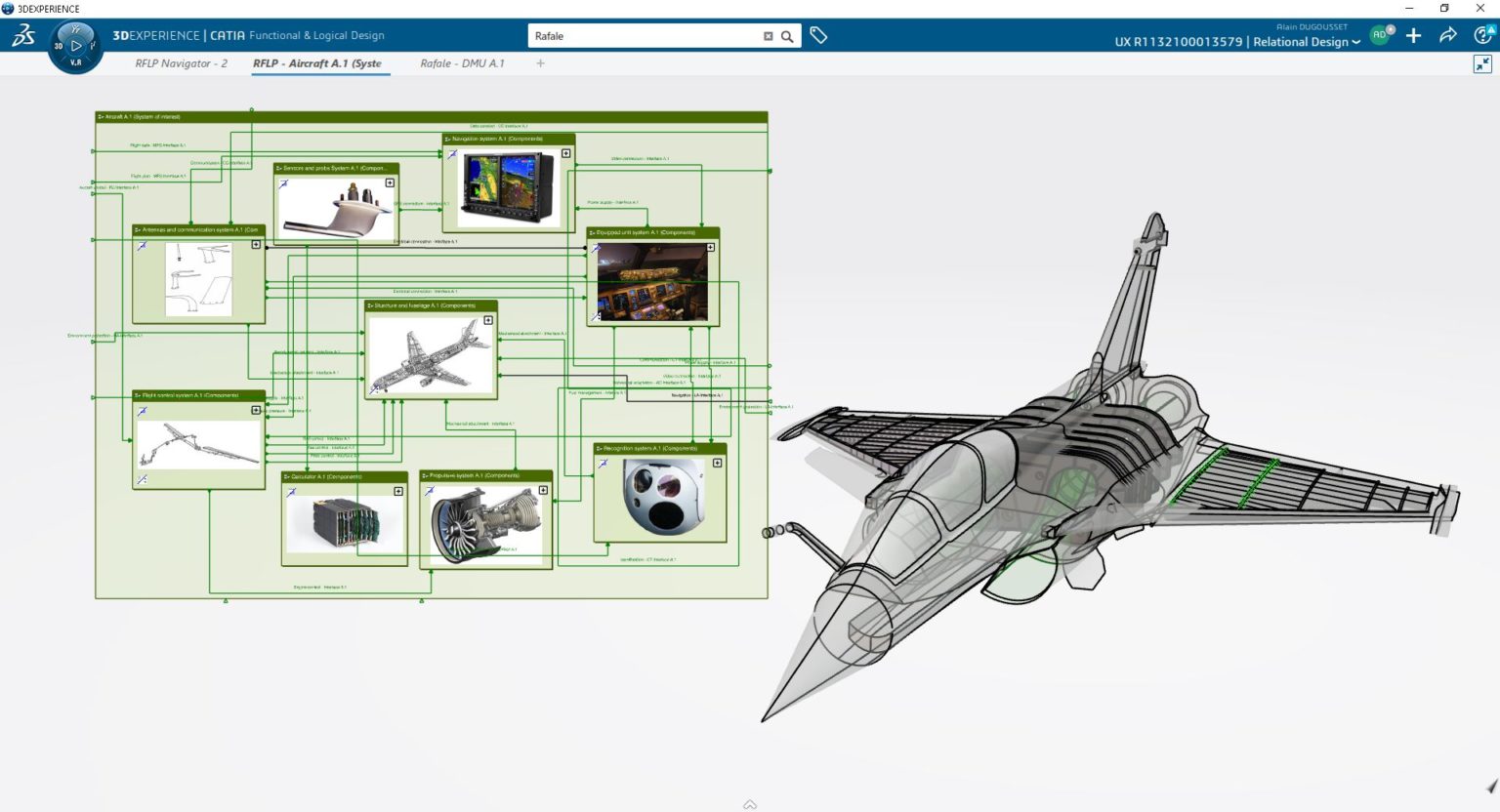The width and height of the screenshot is (1500, 812).
Task: Switch to RFLP Navigator - 2 tab
Action: click(x=181, y=63)
